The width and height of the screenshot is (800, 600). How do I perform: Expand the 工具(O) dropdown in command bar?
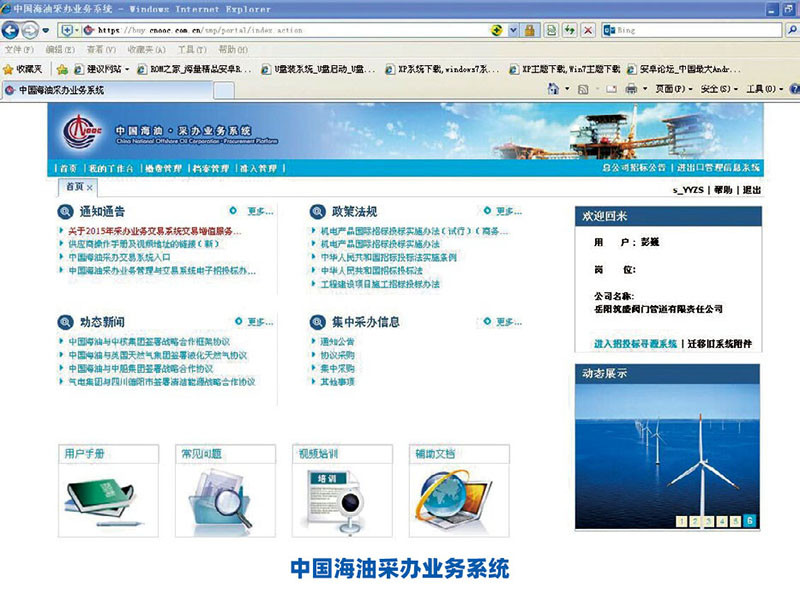(763, 89)
